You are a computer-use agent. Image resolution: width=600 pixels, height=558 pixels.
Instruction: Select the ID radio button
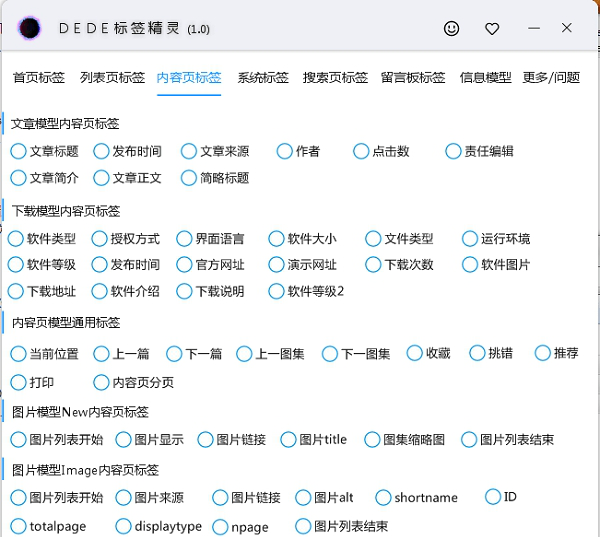[493, 497]
